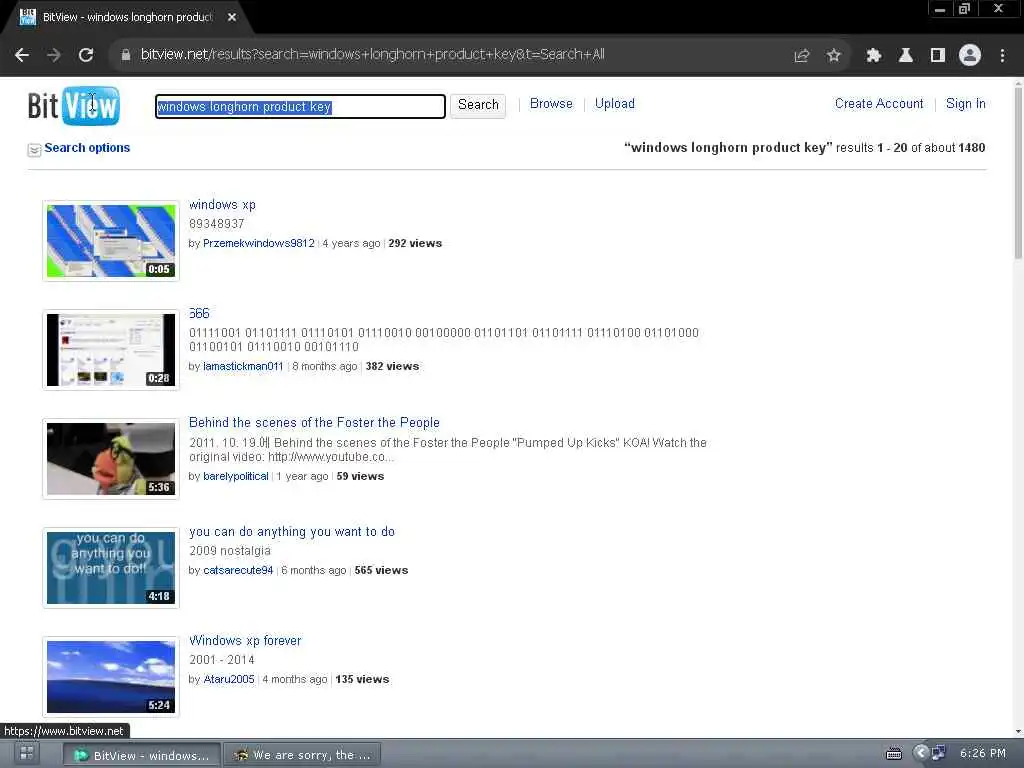Open 'you can do anything you want to do' title
The height and width of the screenshot is (768, 1024).
(x=292, y=532)
